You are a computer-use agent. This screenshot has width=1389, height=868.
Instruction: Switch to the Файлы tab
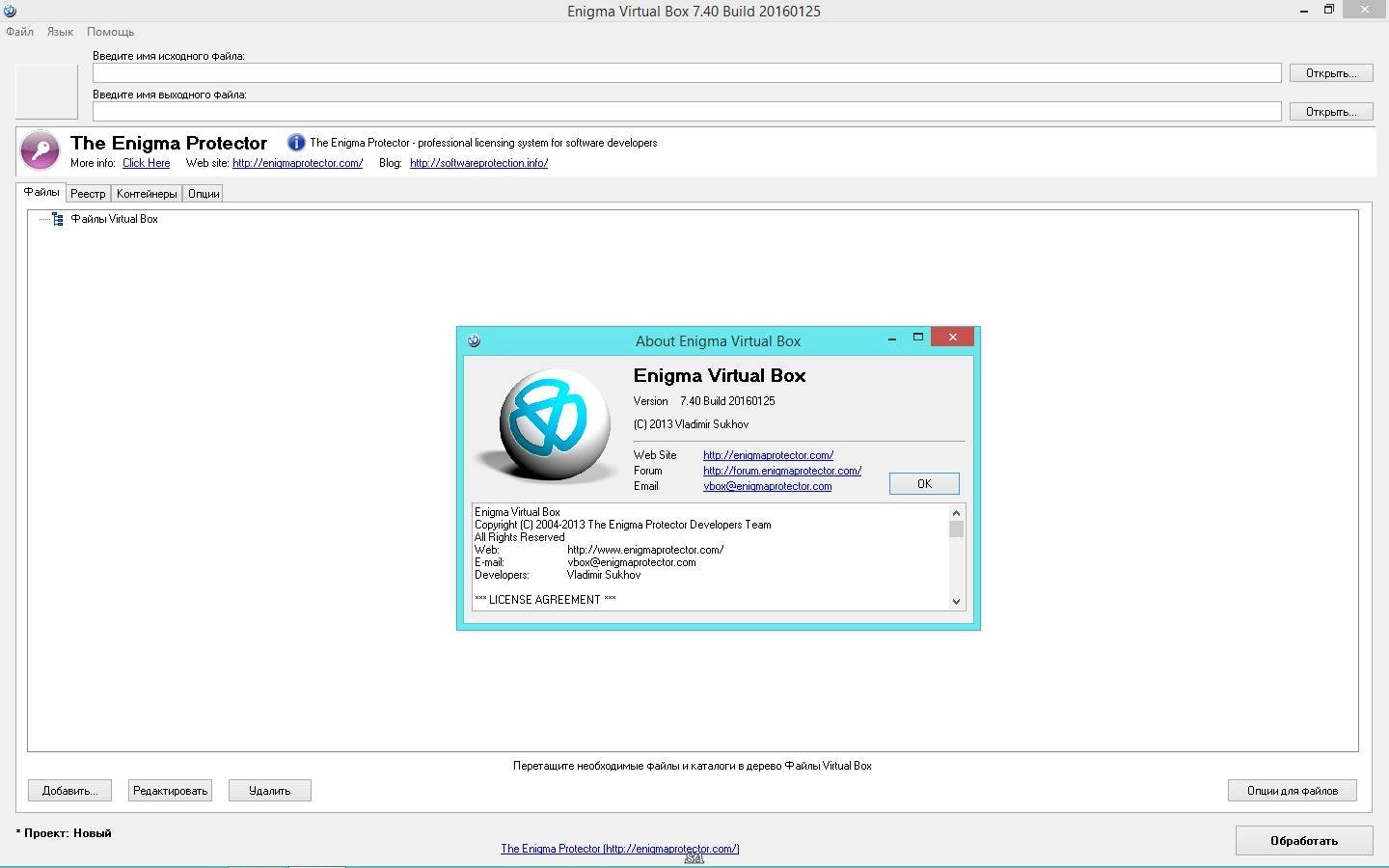(x=41, y=192)
